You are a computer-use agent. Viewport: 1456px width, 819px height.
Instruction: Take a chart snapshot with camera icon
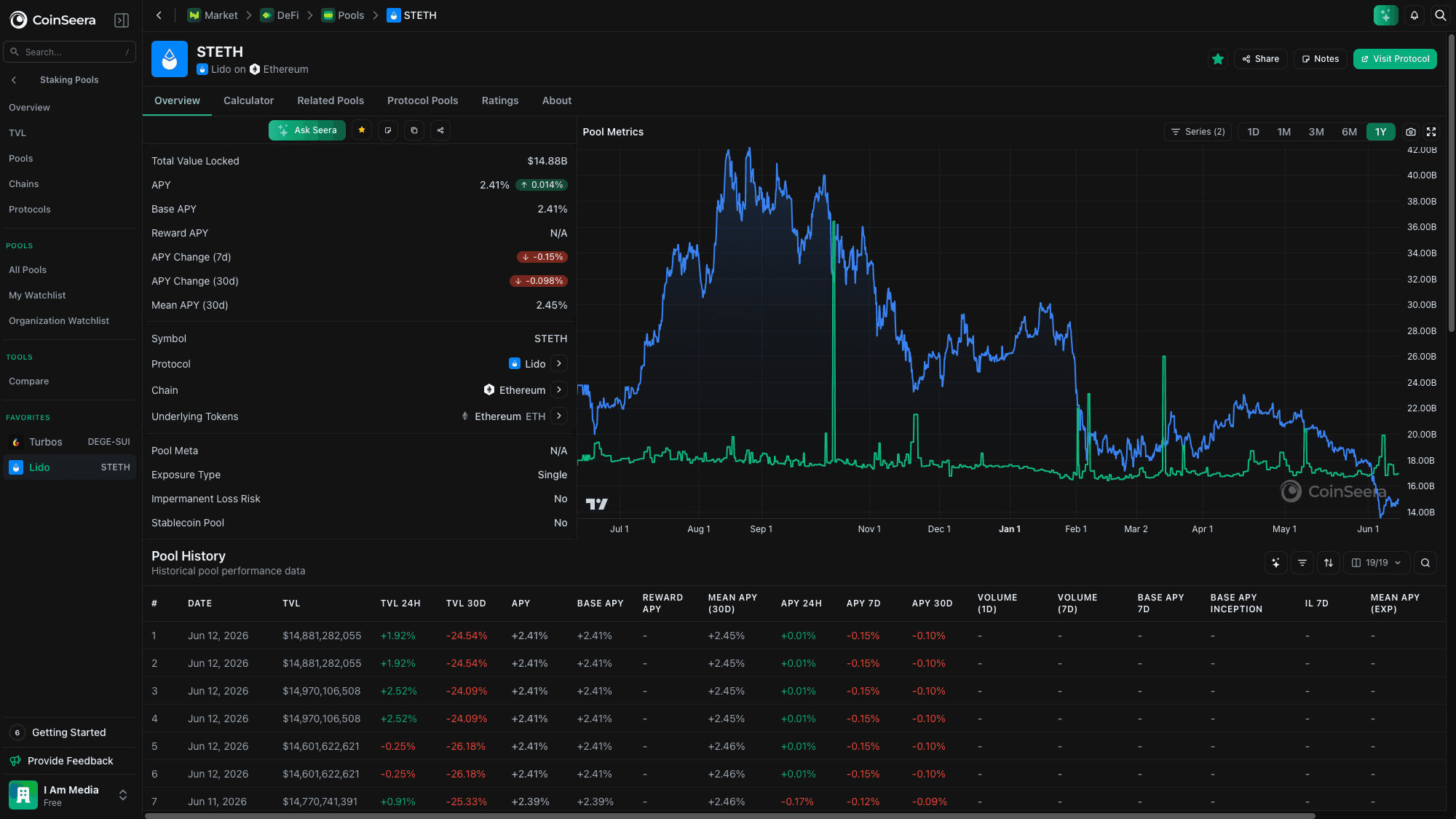1411,132
